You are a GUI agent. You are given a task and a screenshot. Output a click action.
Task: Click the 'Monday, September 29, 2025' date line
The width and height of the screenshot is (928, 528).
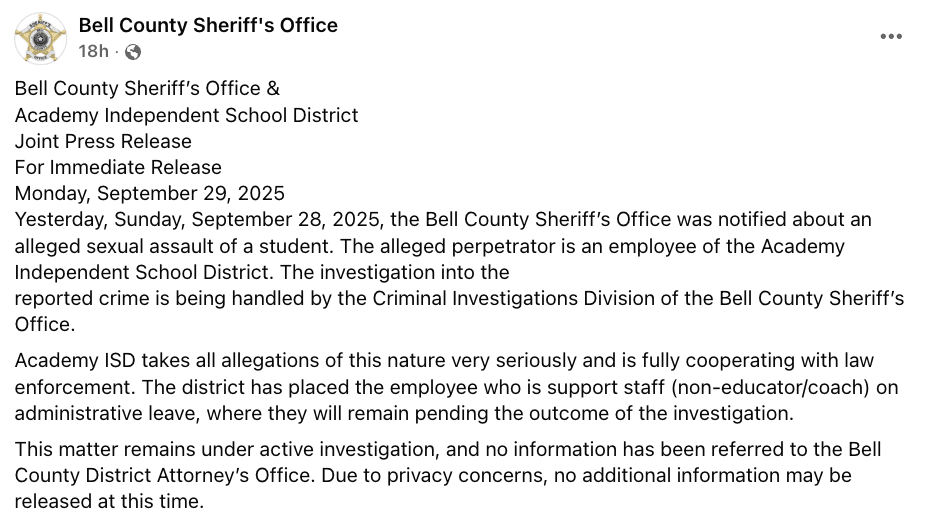click(x=150, y=193)
